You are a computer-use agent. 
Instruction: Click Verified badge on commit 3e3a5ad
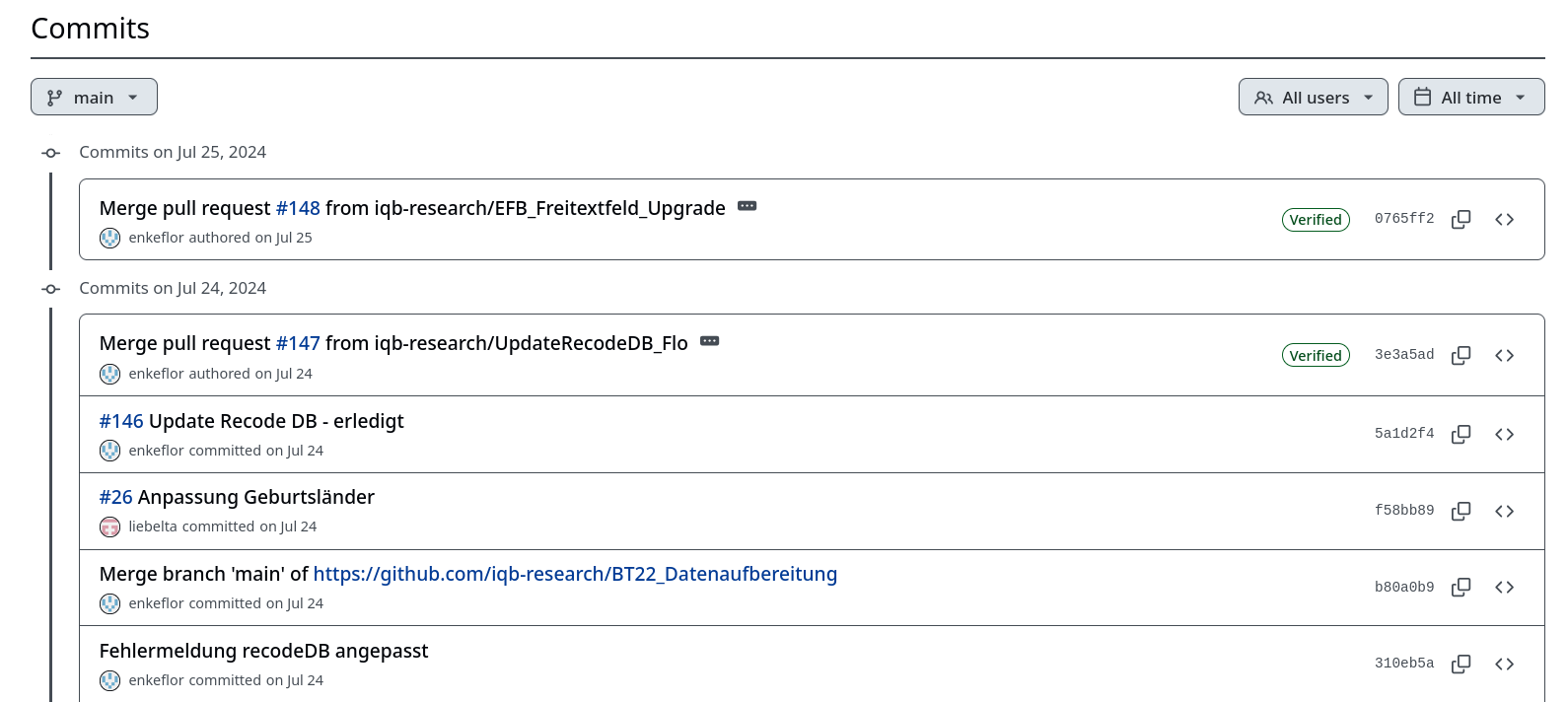coord(1316,356)
